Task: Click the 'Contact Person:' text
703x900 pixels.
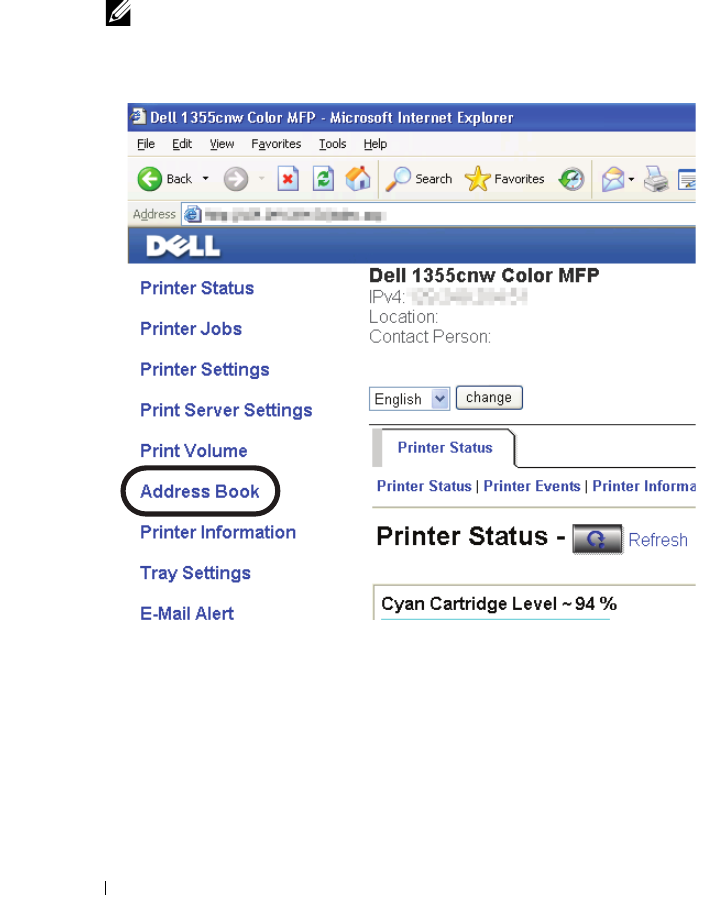Action: click(430, 337)
